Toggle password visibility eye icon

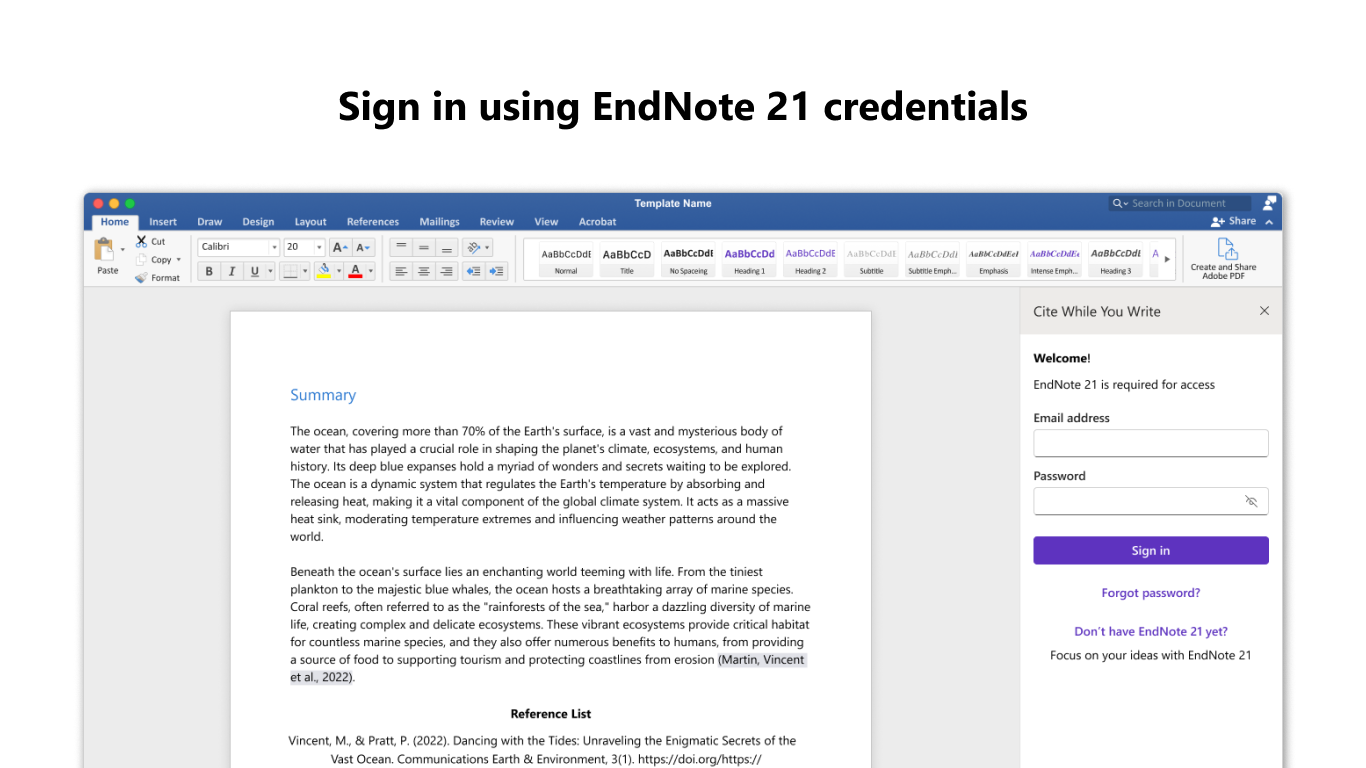(1251, 502)
